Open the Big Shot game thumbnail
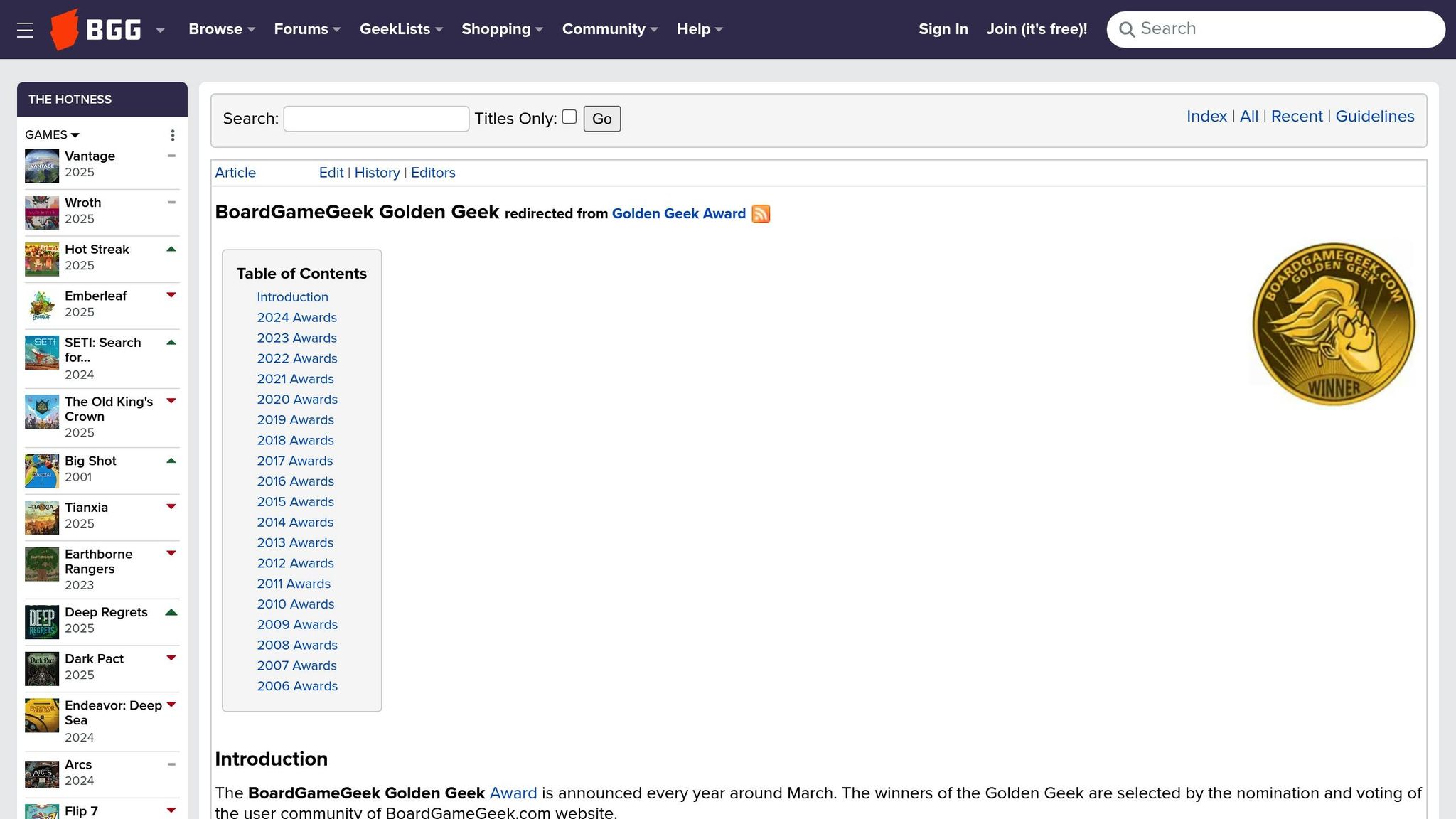 pyautogui.click(x=42, y=471)
